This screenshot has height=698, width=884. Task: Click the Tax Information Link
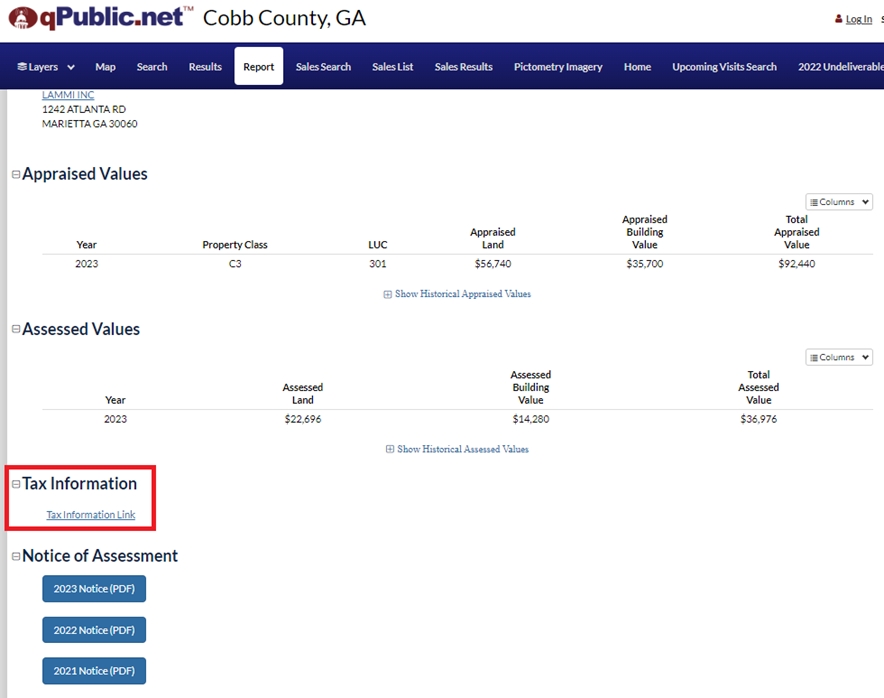[x=91, y=515]
